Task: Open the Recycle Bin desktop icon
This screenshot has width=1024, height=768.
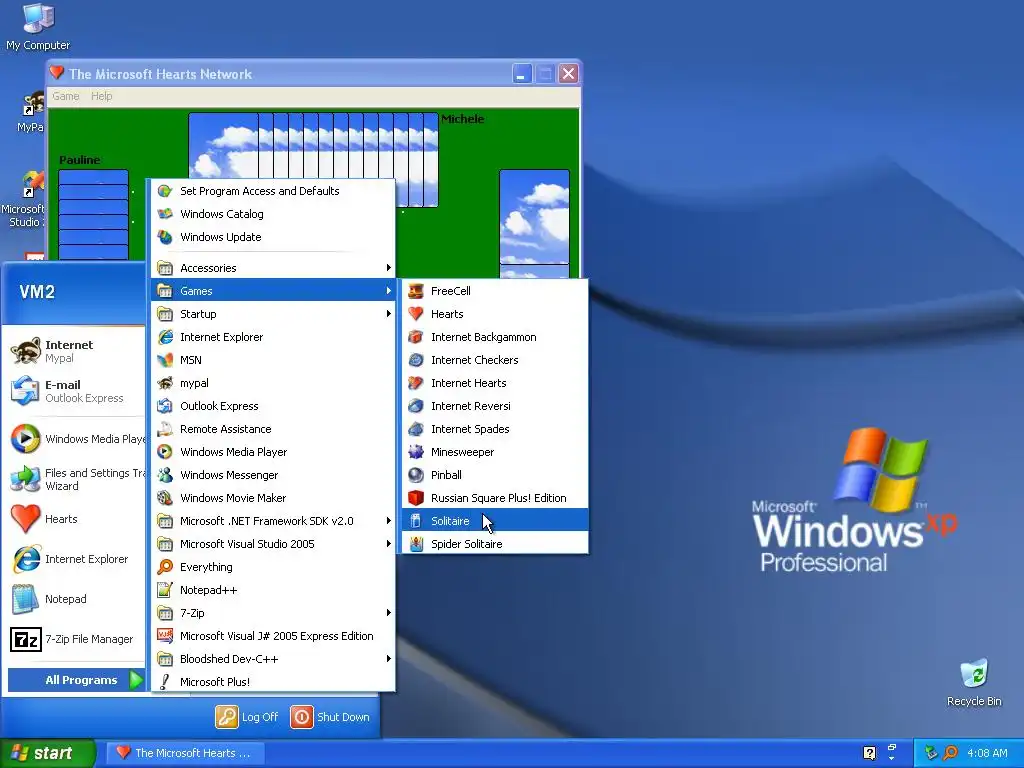Action: (974, 682)
